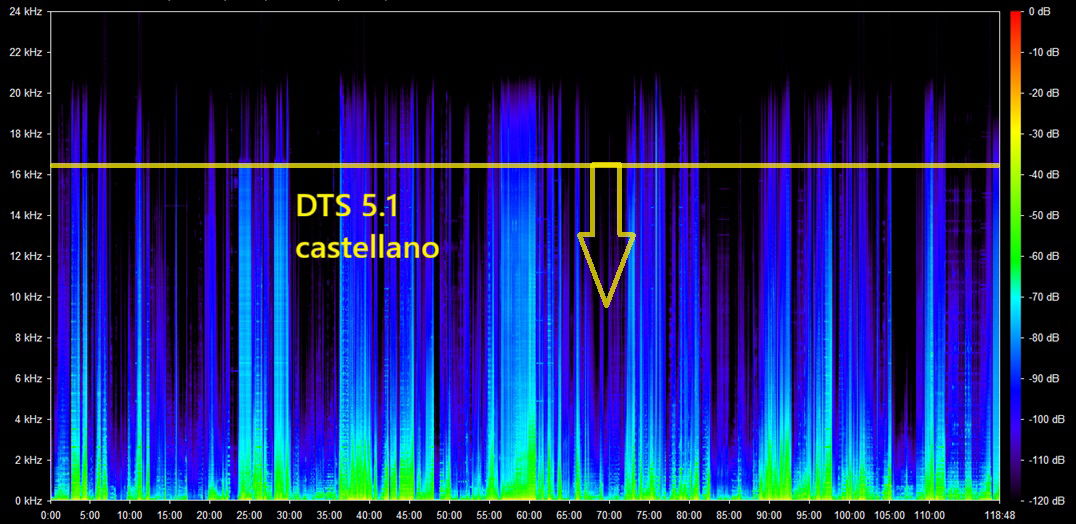Image resolution: width=1076 pixels, height=524 pixels.
Task: Click the 0 dB legend label
Action: tap(1040, 12)
